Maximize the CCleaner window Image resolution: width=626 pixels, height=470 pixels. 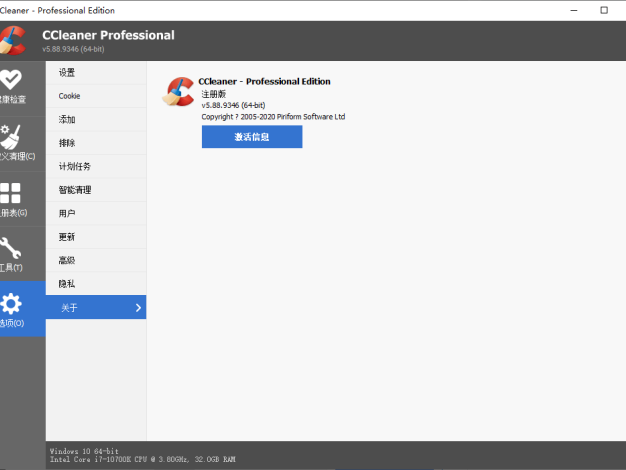[604, 10]
